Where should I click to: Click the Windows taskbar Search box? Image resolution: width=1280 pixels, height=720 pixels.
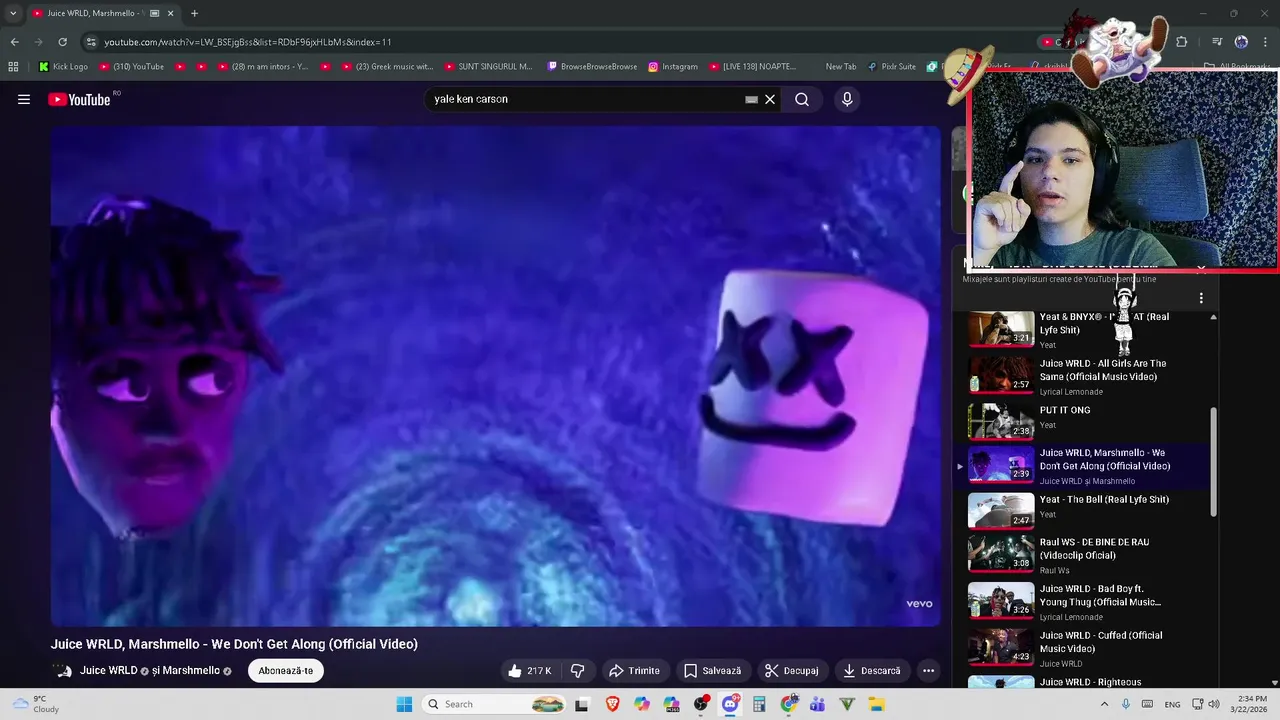(x=495, y=704)
